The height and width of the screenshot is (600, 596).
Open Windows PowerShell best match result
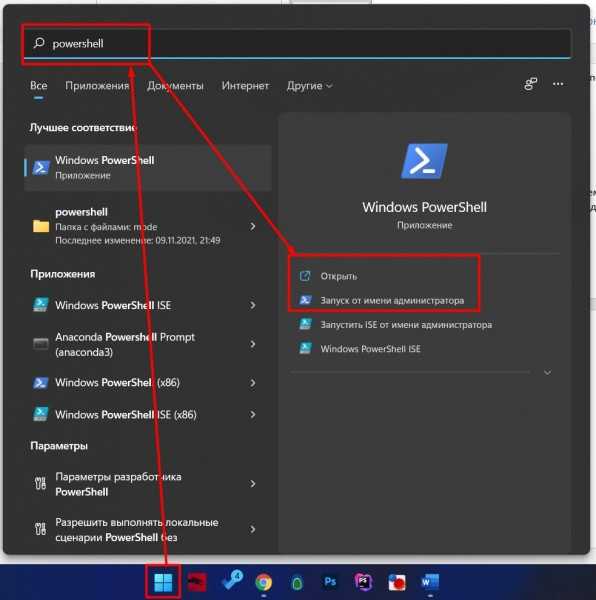coord(148,168)
